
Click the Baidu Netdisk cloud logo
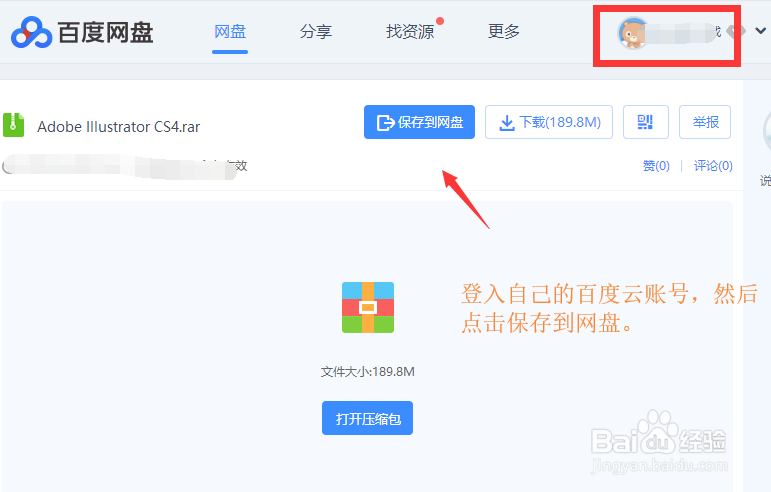(31, 32)
